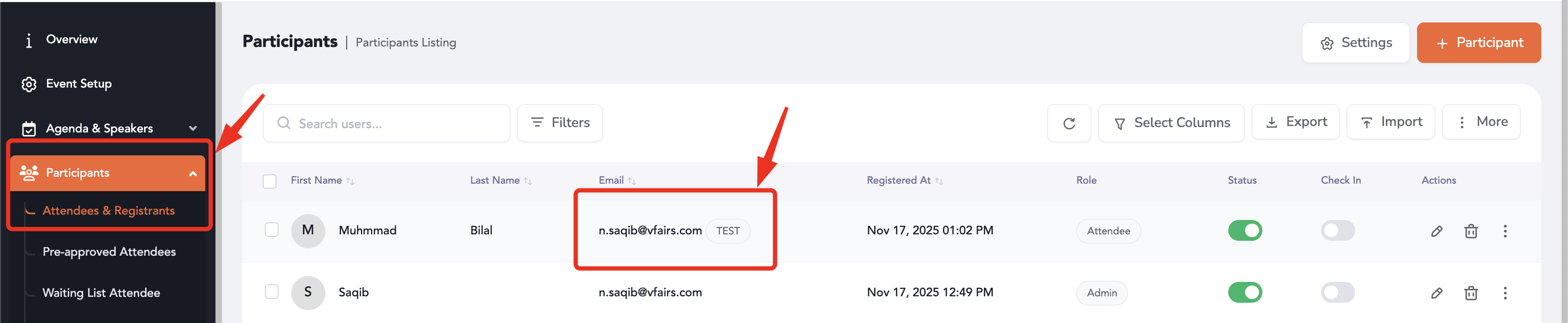Screen dimensions: 1568x323
Task: Open the More options dropdown
Action: 1481,122
